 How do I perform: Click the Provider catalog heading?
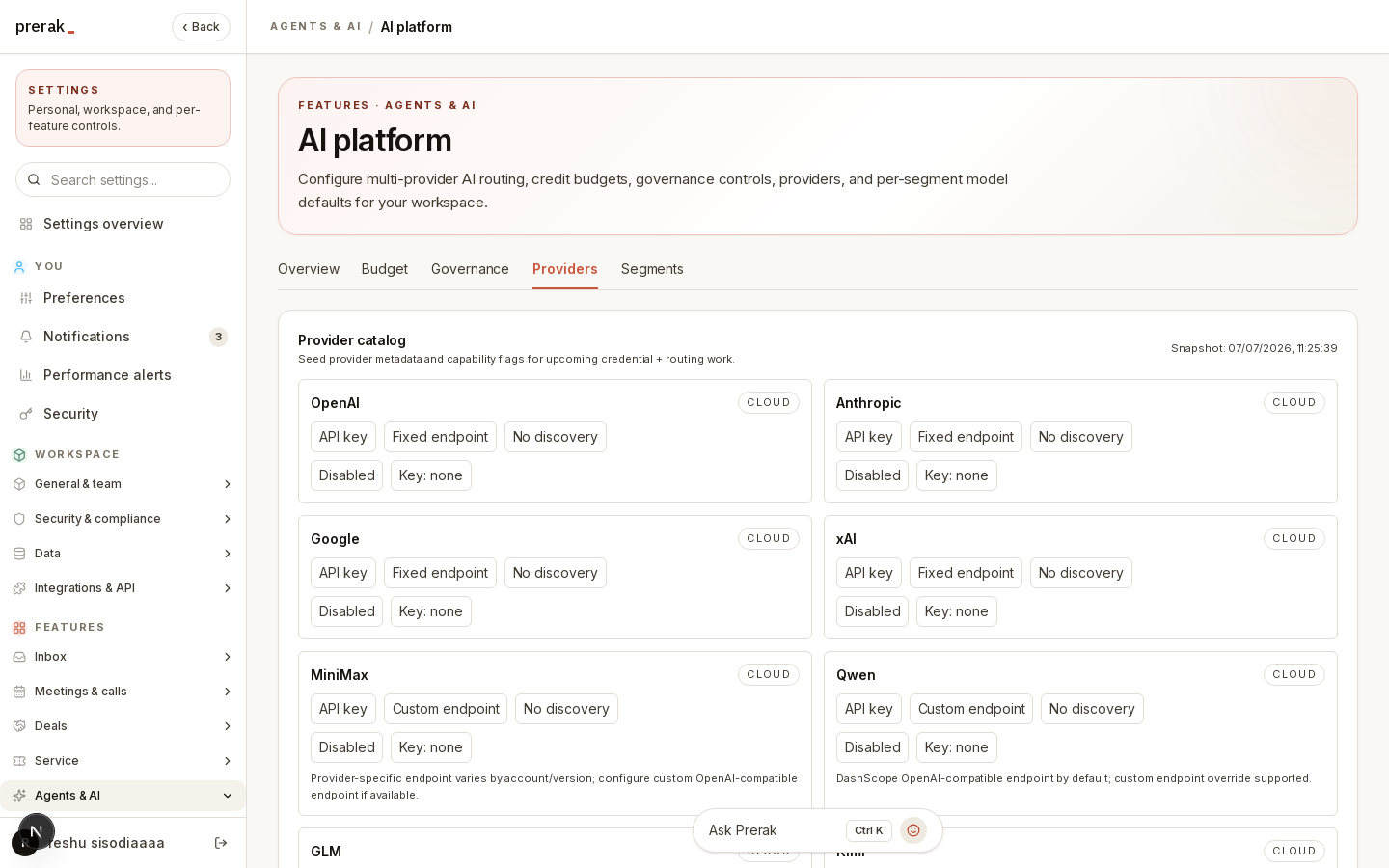352,340
